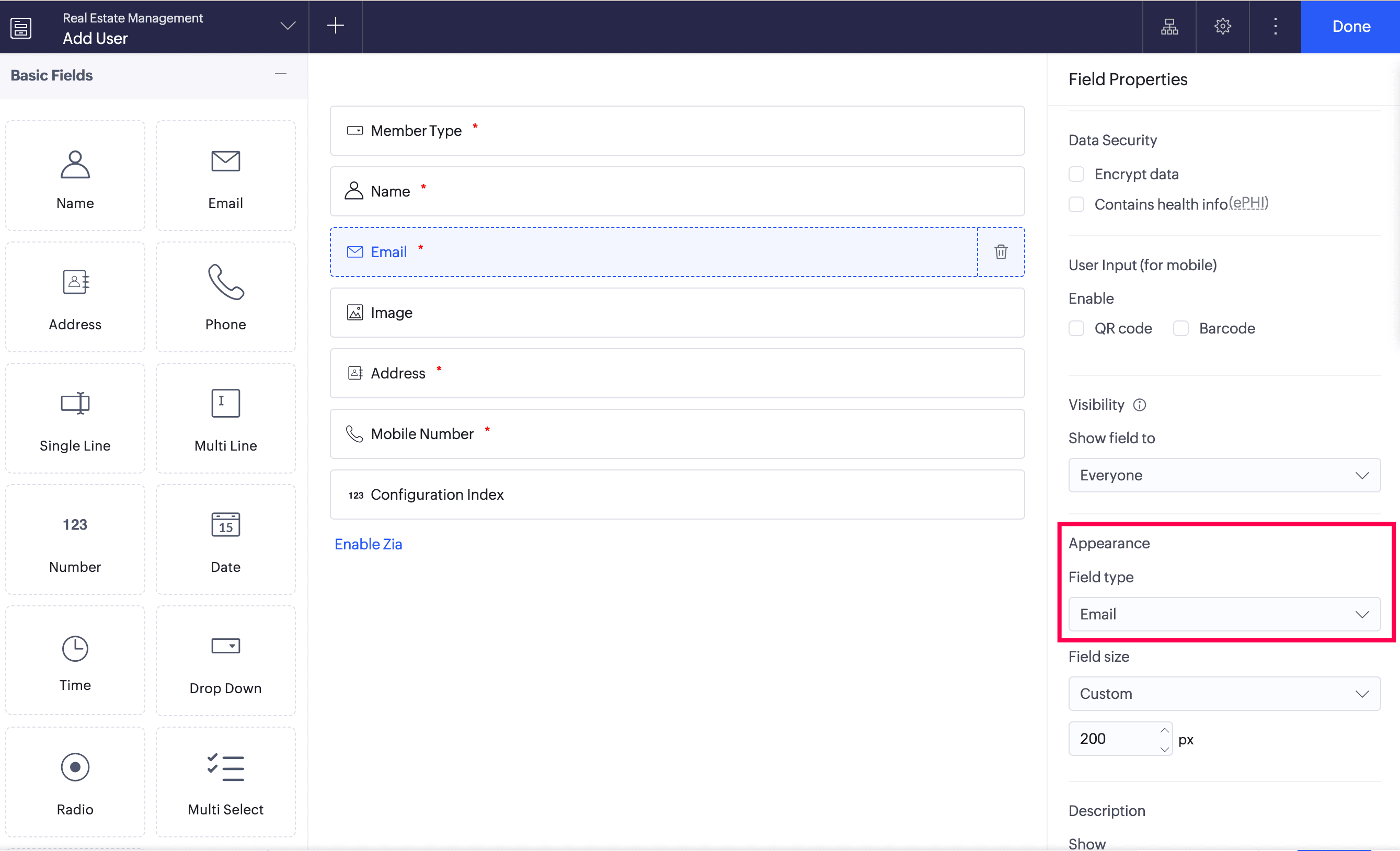Enable the Barcode checkbox

(1180, 328)
